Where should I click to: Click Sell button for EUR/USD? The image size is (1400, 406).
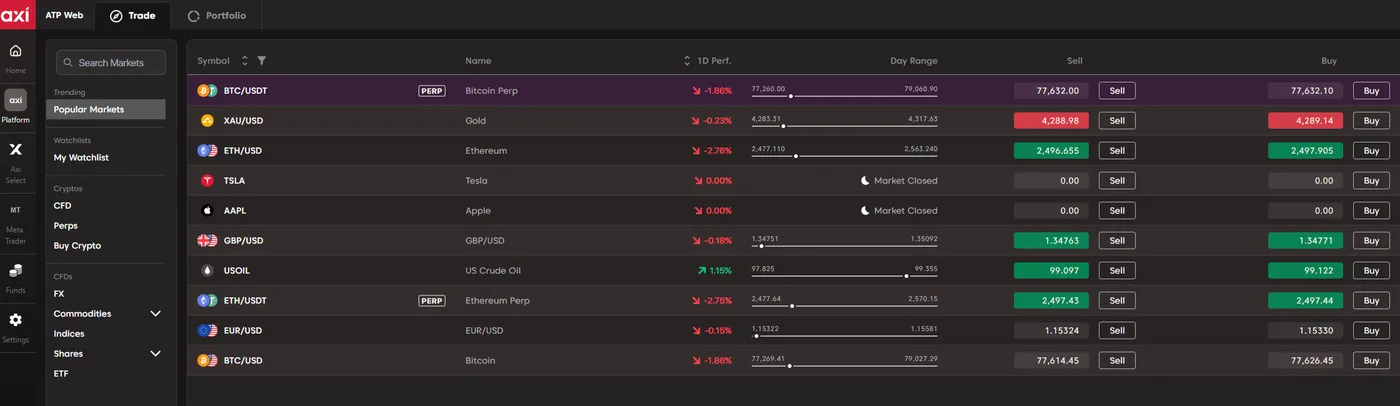pyautogui.click(x=1117, y=330)
